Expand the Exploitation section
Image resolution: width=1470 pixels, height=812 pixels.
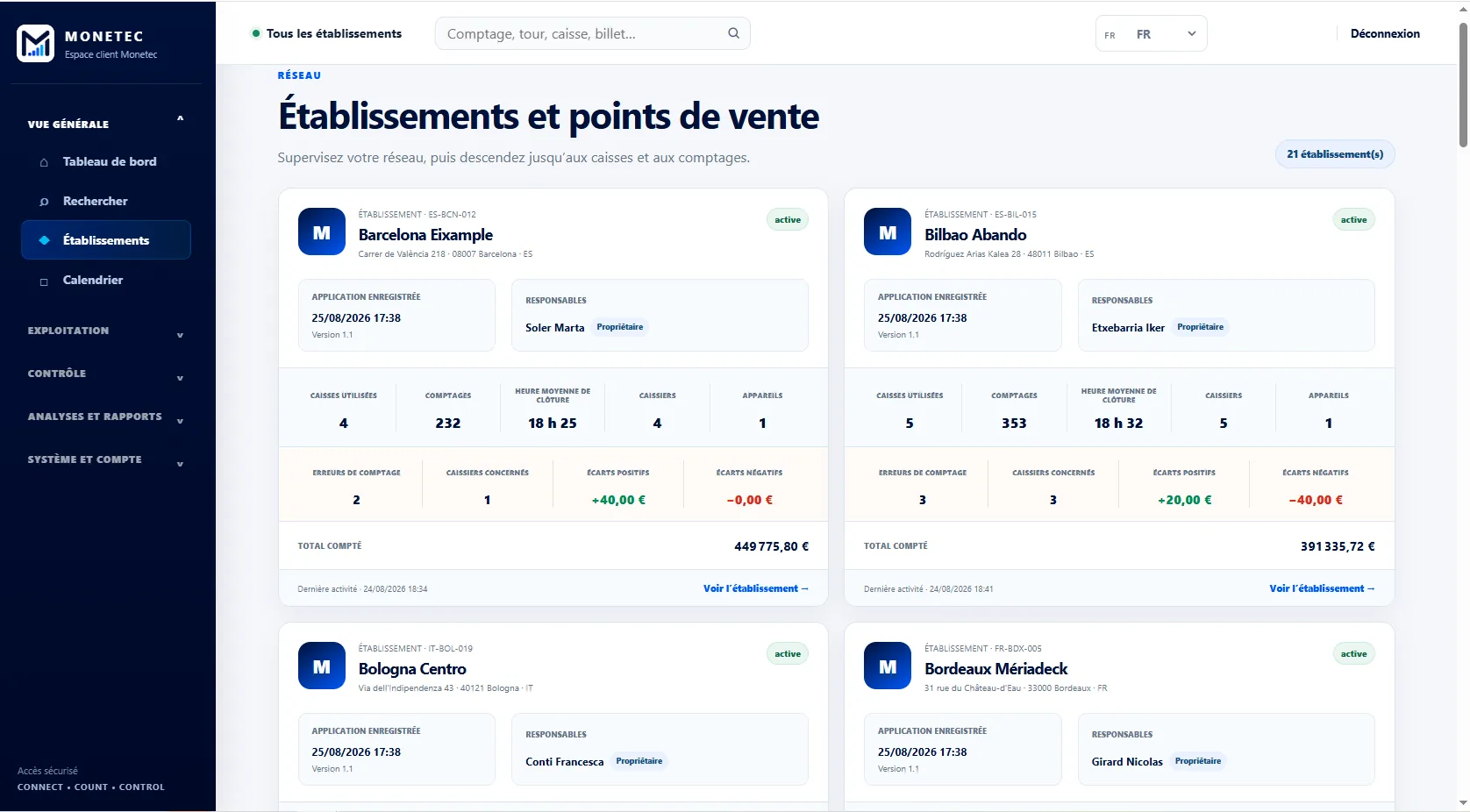(x=106, y=331)
